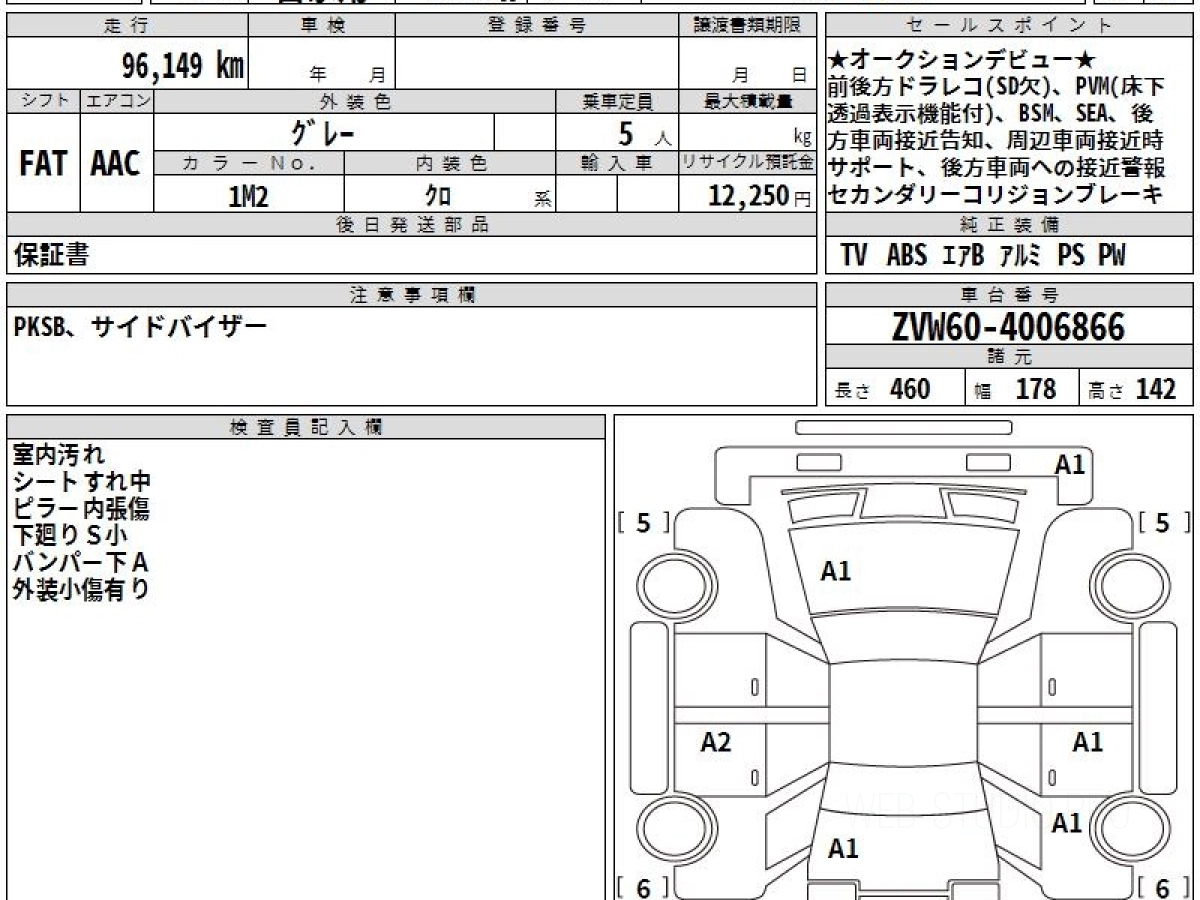Click the inspector note 外装小傷有り
Image resolution: width=1200 pixels, height=900 pixels.
pos(82,590)
